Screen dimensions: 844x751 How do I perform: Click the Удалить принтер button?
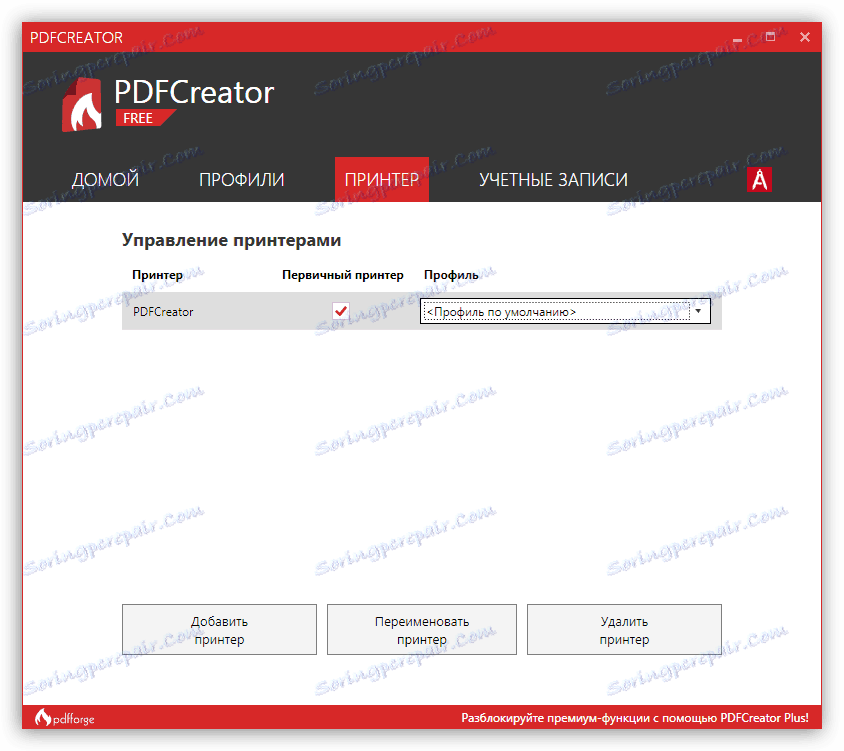[624, 629]
